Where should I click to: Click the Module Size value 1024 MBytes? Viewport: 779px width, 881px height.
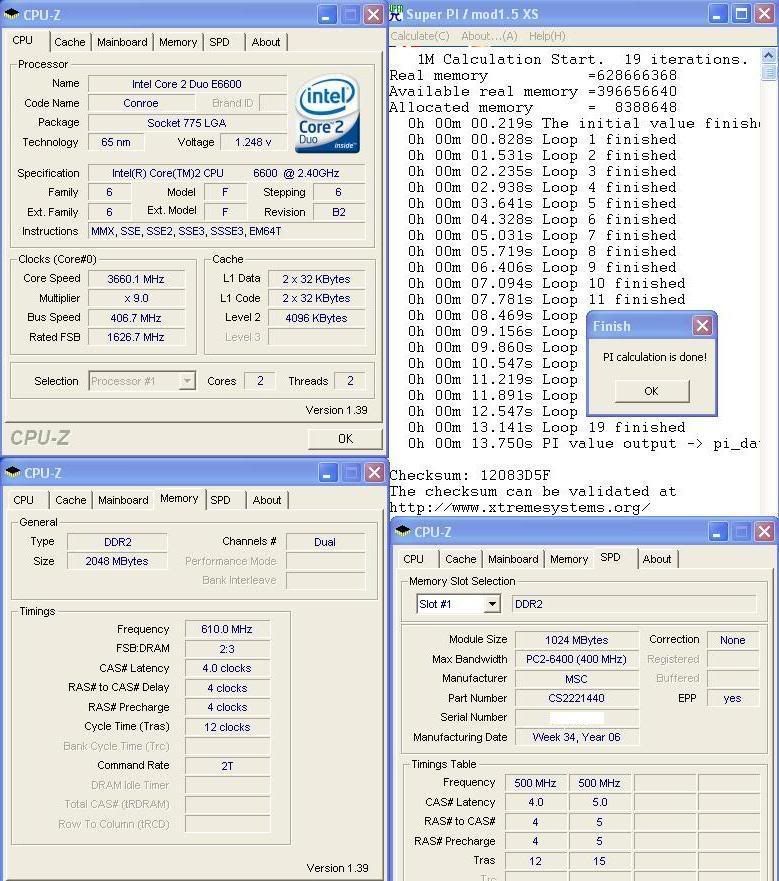pos(577,640)
